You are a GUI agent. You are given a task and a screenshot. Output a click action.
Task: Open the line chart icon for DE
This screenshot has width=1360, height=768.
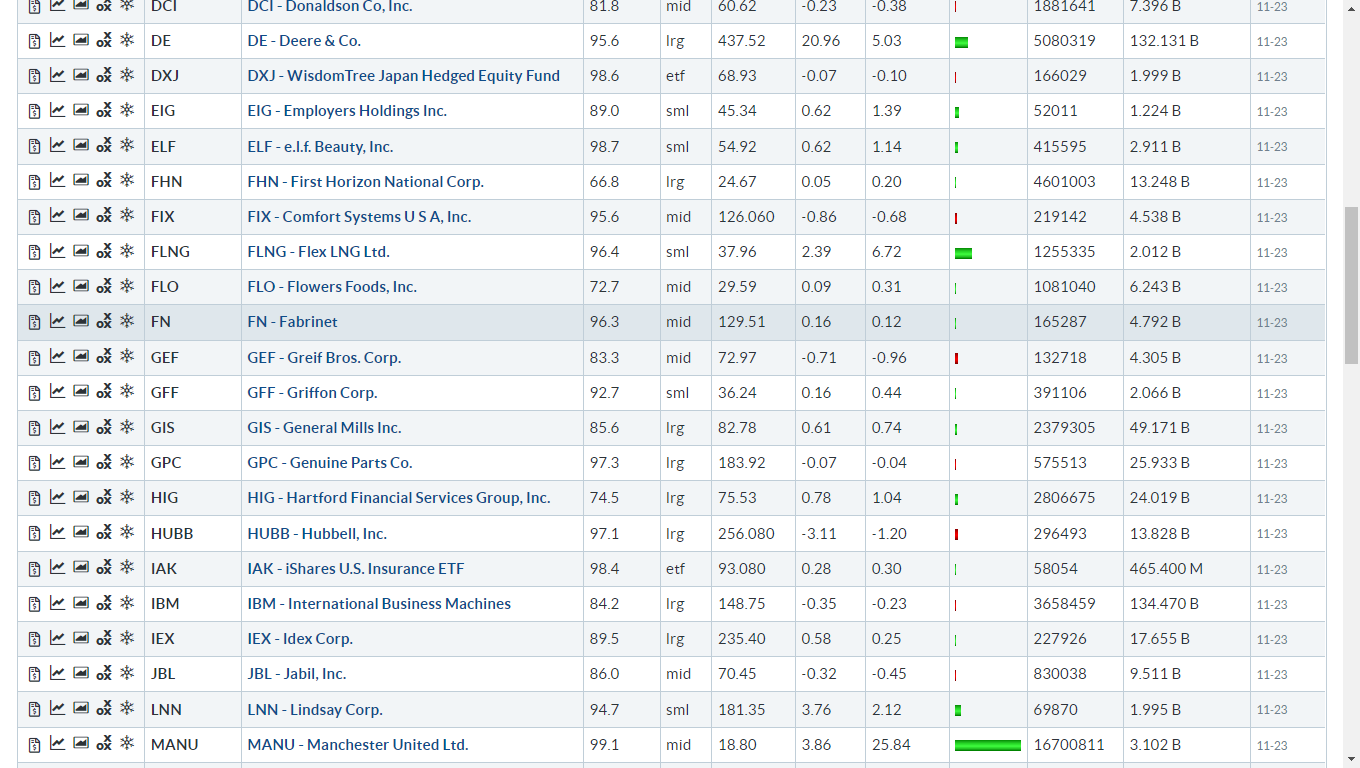point(57,40)
